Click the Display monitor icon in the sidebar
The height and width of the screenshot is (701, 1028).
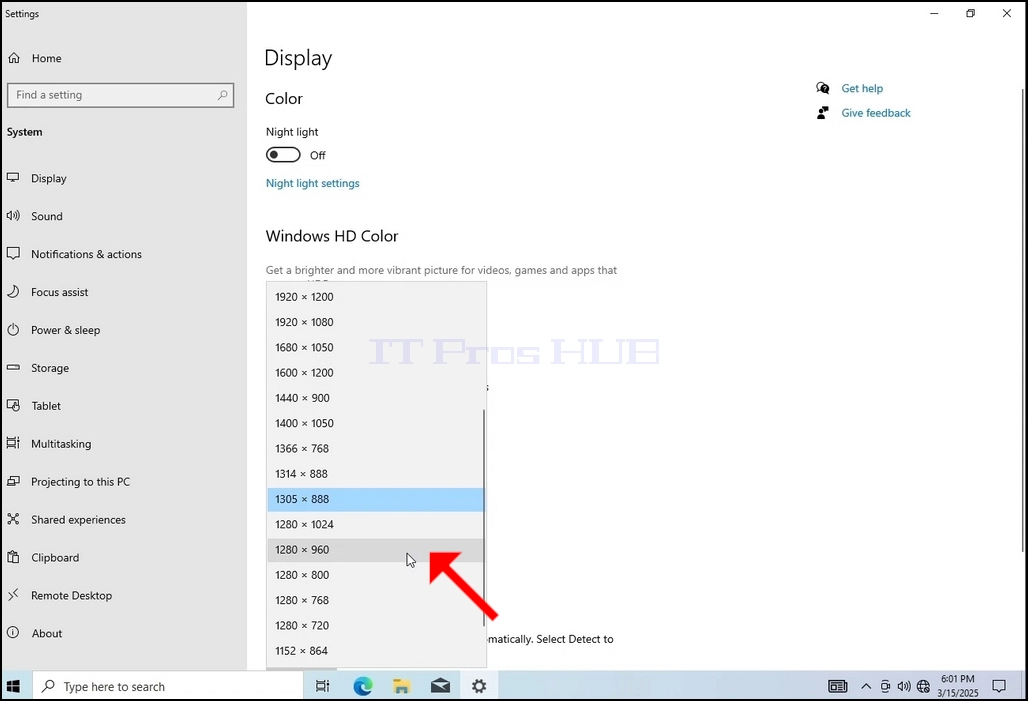coord(13,178)
